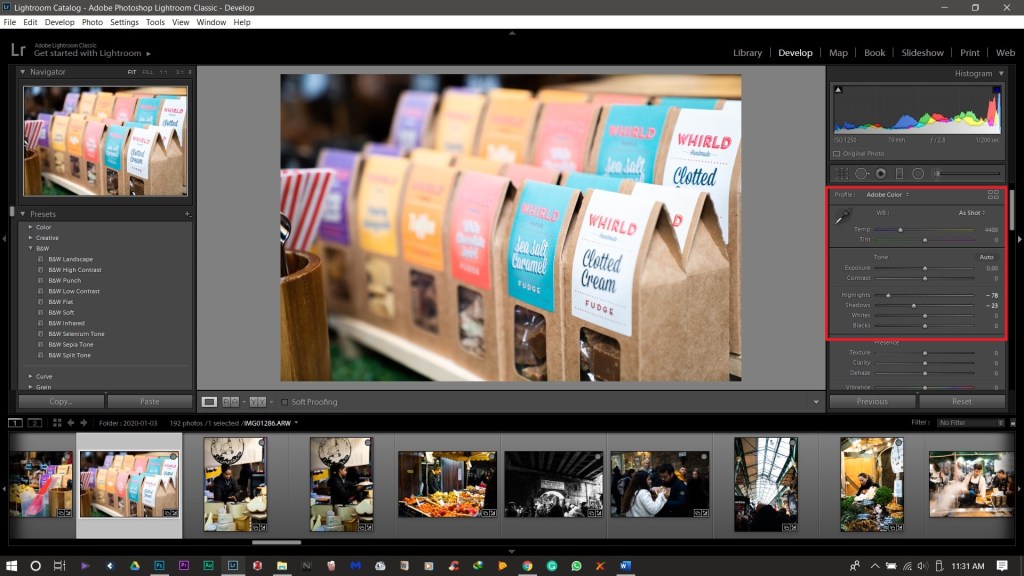The width and height of the screenshot is (1024, 576).
Task: Click the plus icon in Presets panel
Action: (187, 214)
